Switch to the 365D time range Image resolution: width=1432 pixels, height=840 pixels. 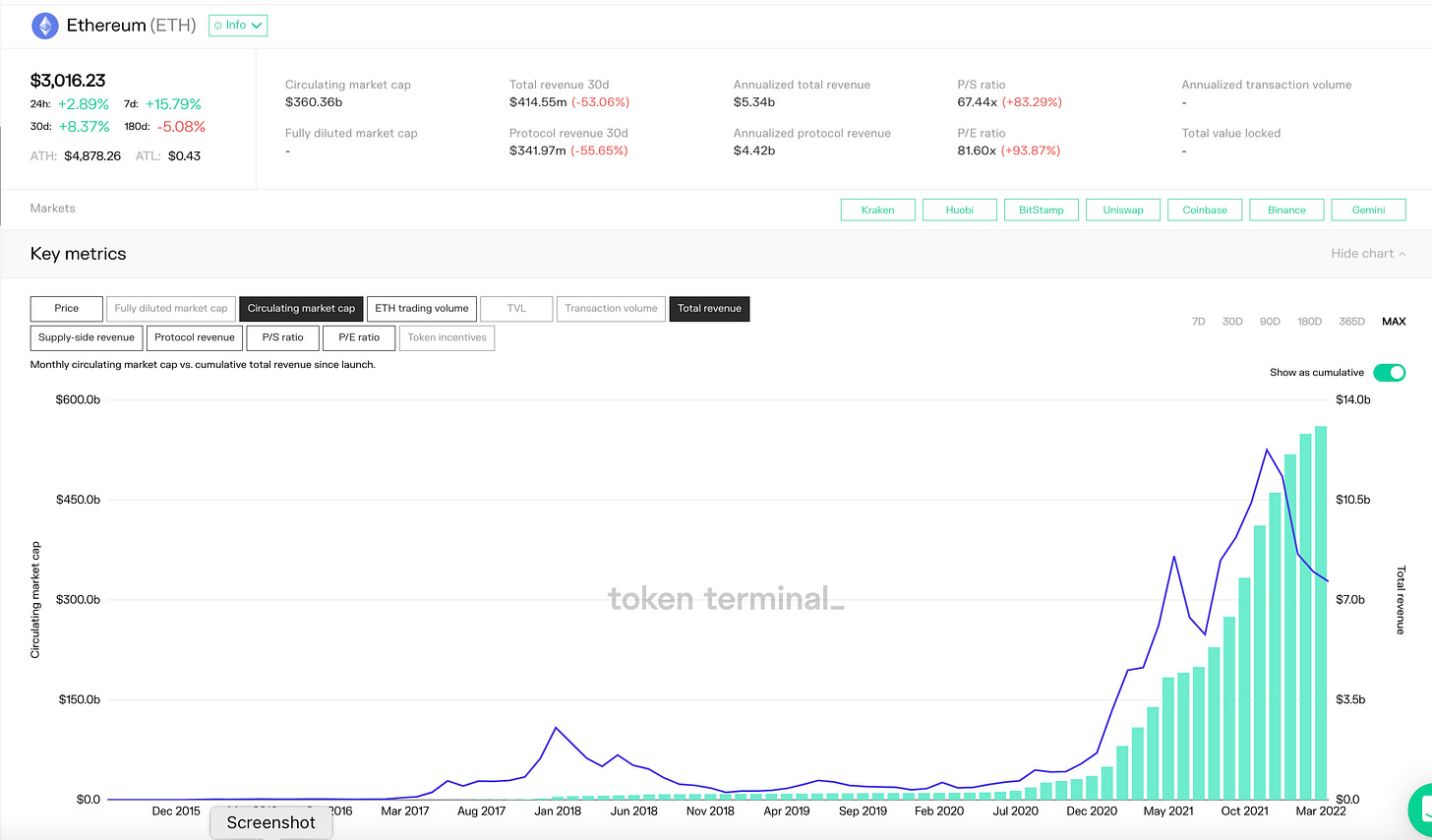coord(1351,322)
